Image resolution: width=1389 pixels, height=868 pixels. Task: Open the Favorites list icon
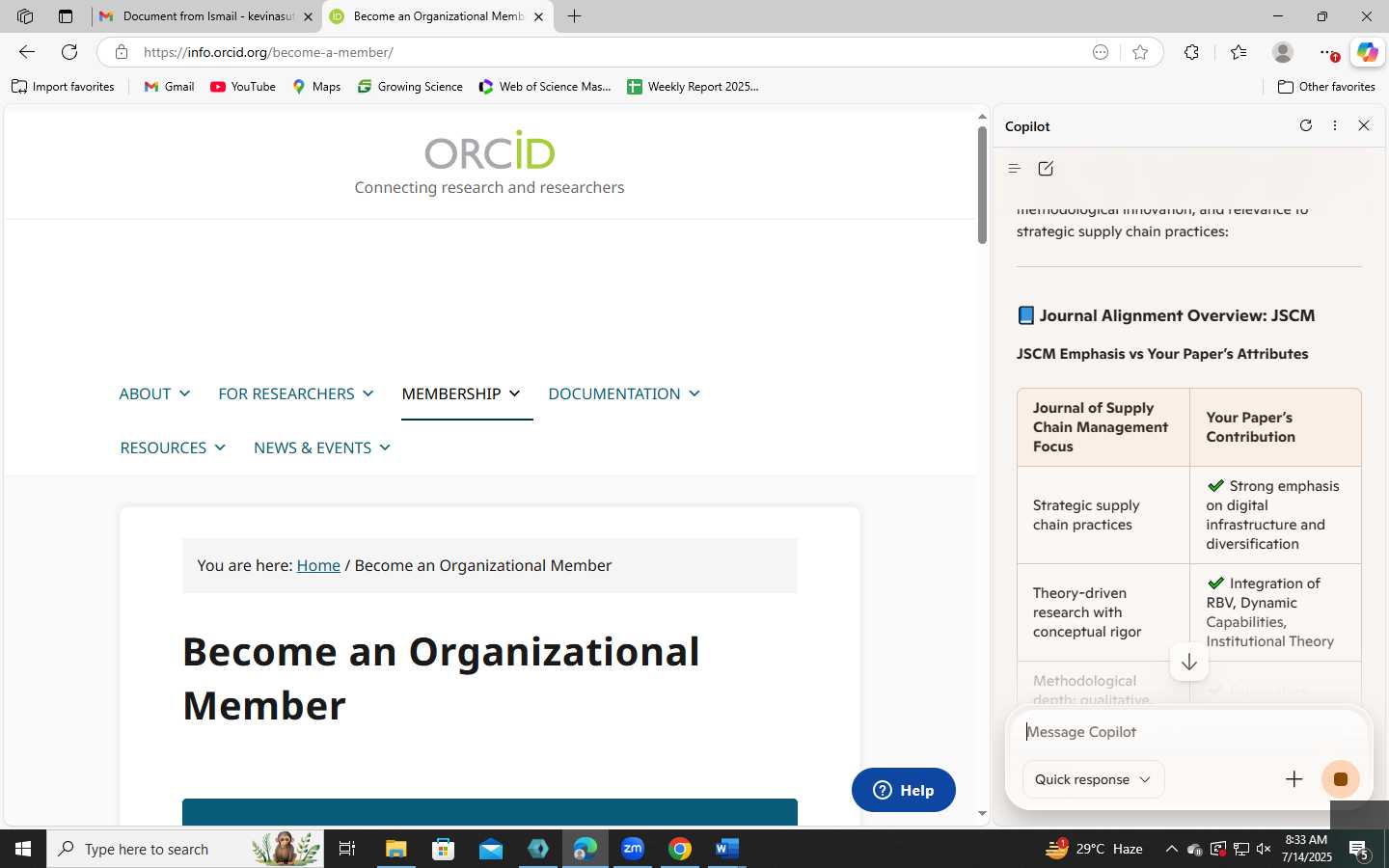1239,52
